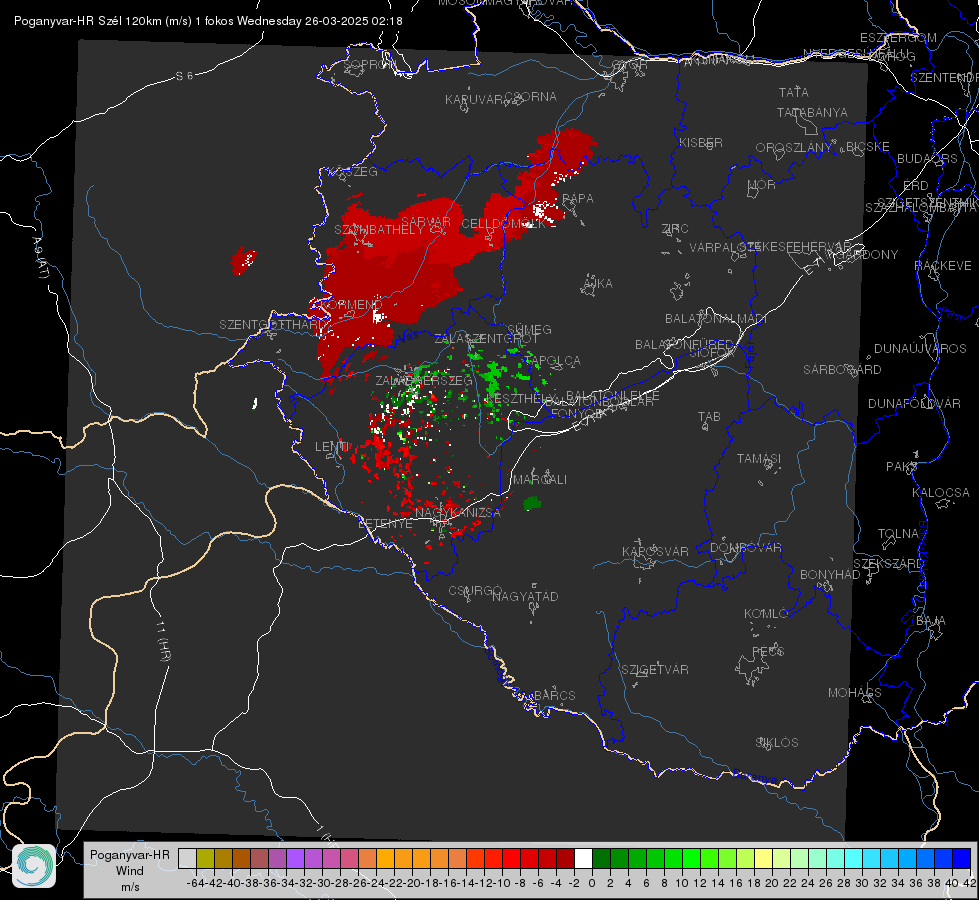This screenshot has width=979, height=900.
Task: Click the NAGYKANIZSA city label
Action: 458,512
